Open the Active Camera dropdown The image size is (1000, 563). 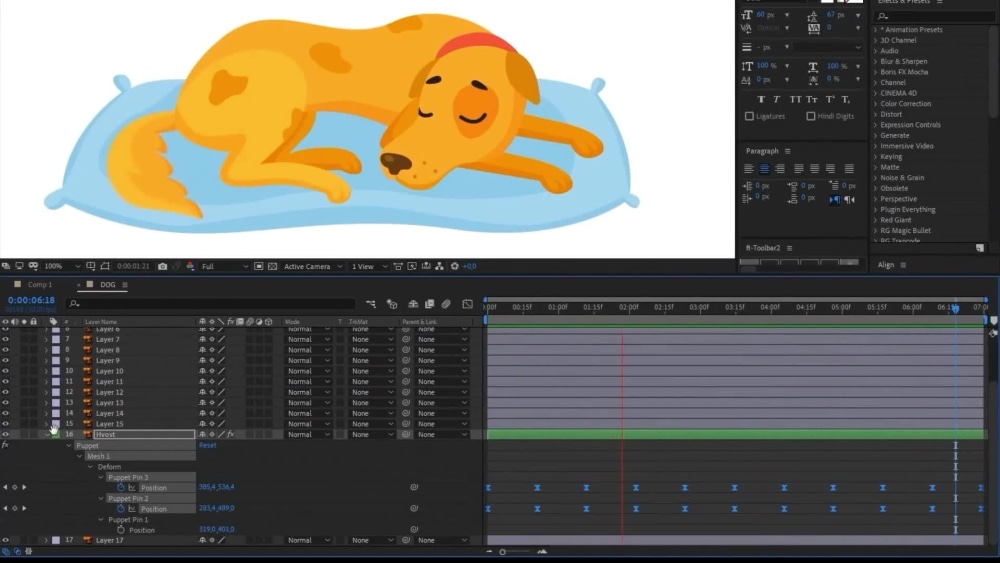pyautogui.click(x=313, y=266)
